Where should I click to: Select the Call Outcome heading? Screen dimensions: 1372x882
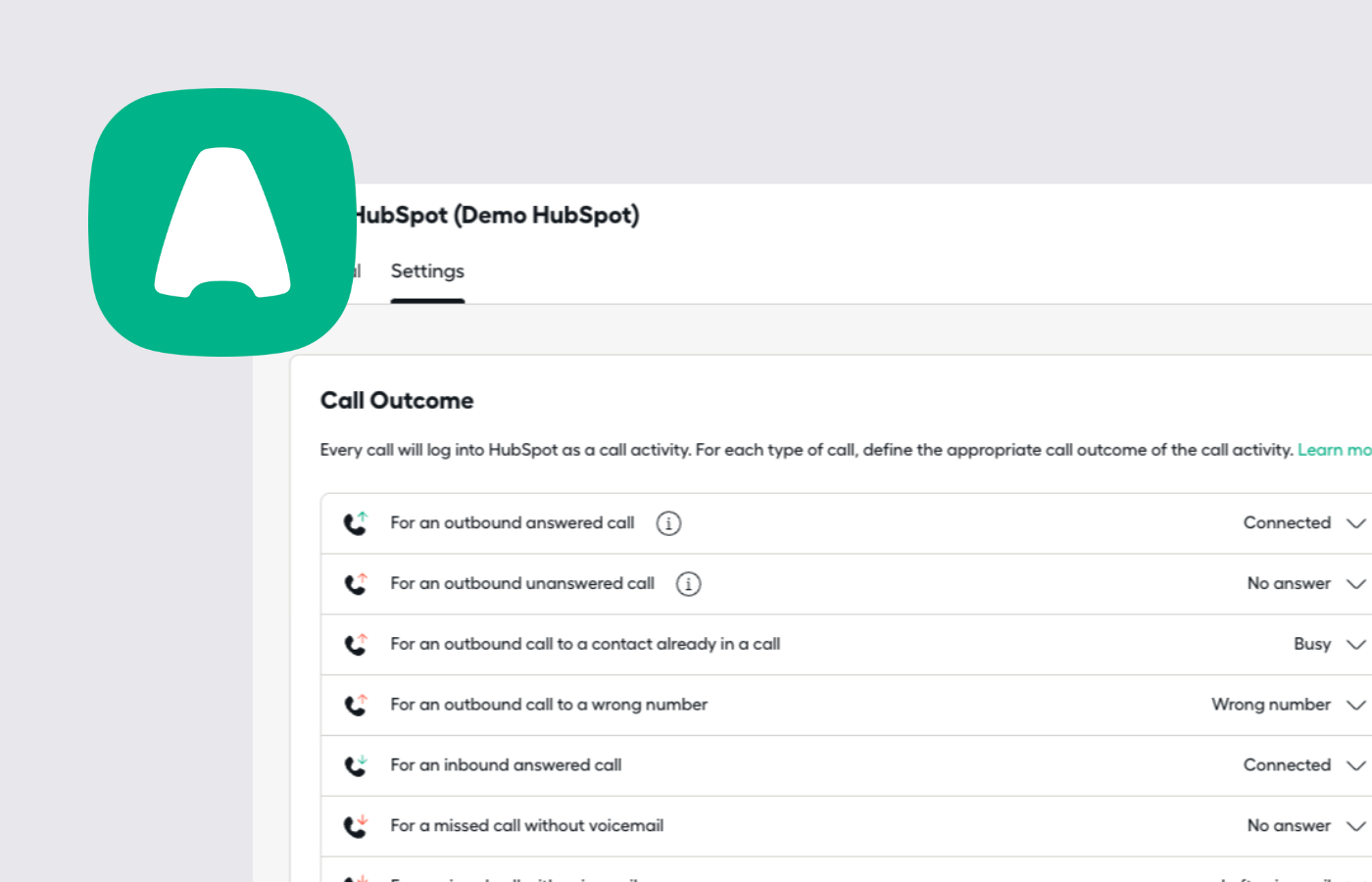click(x=397, y=401)
